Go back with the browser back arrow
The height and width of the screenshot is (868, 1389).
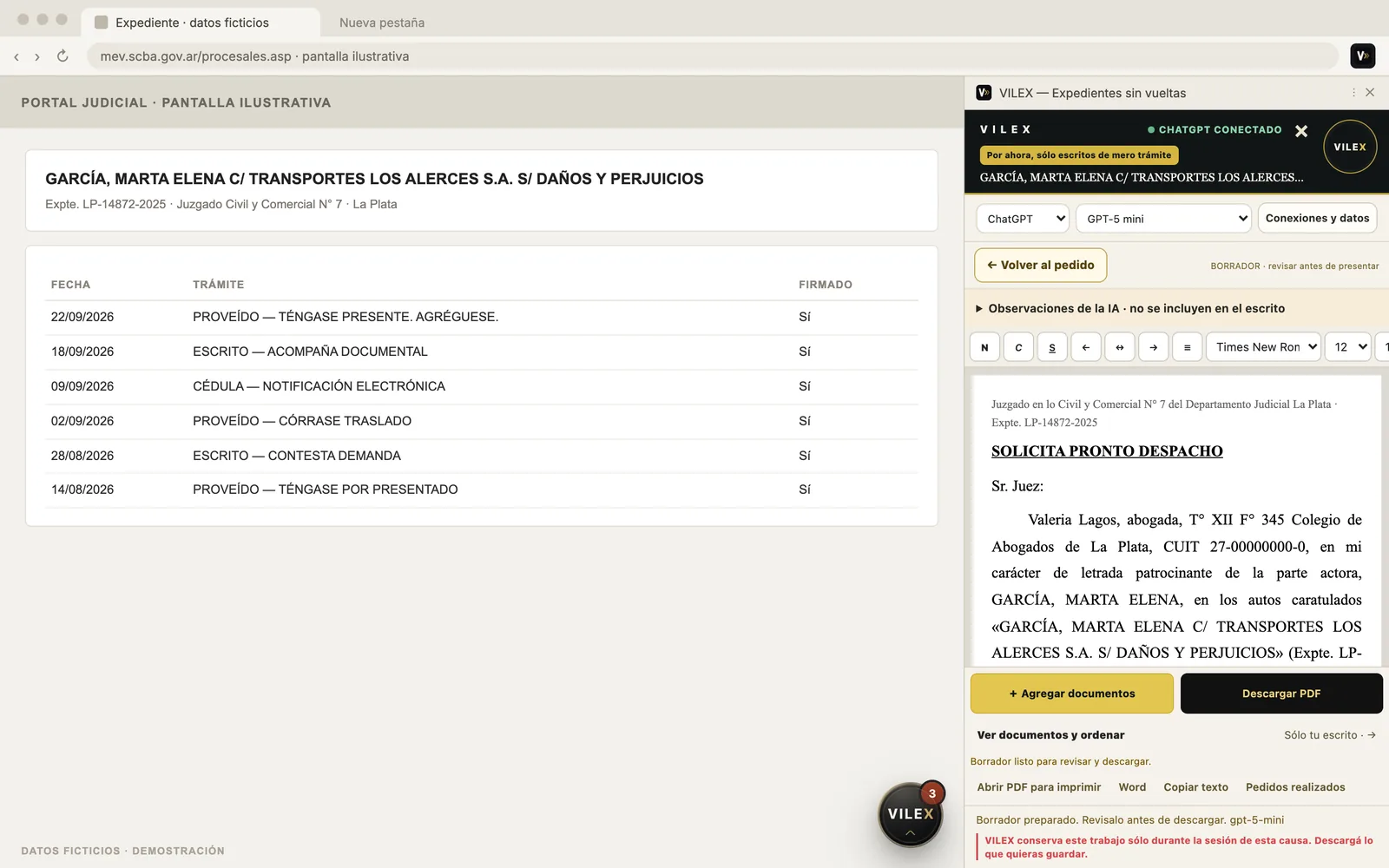pos(16,56)
